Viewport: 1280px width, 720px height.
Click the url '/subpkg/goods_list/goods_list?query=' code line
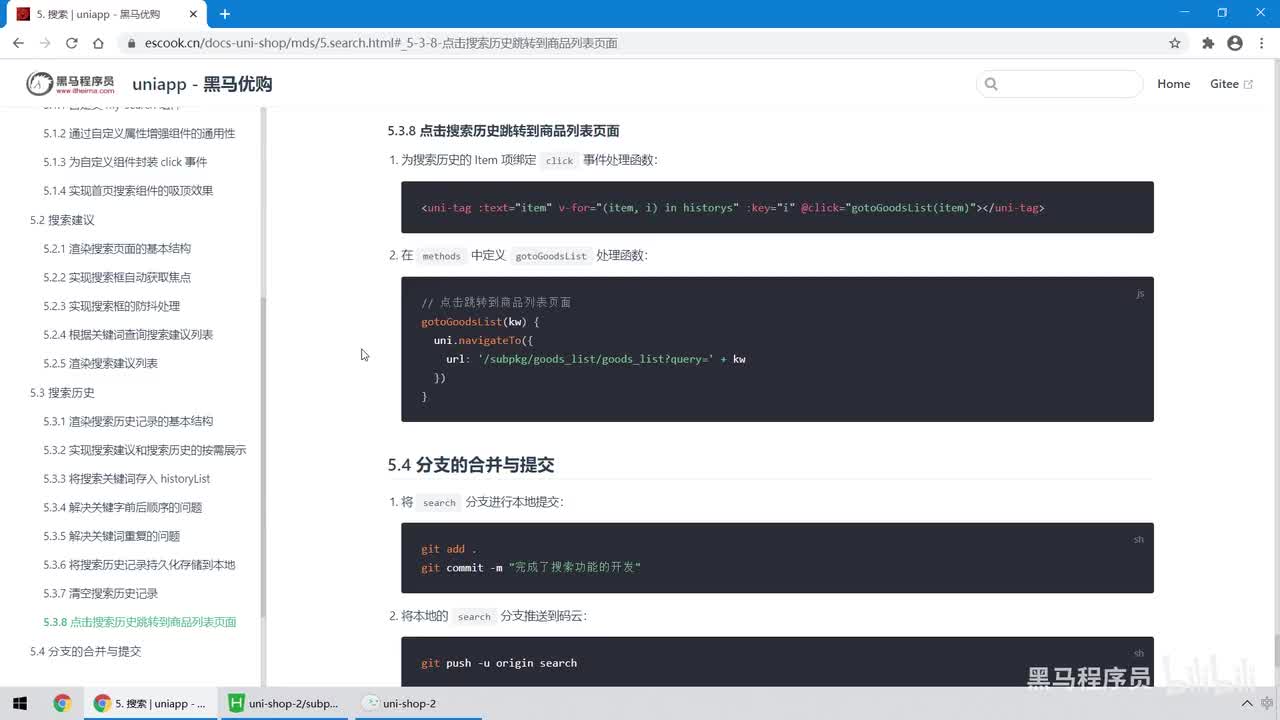(596, 359)
